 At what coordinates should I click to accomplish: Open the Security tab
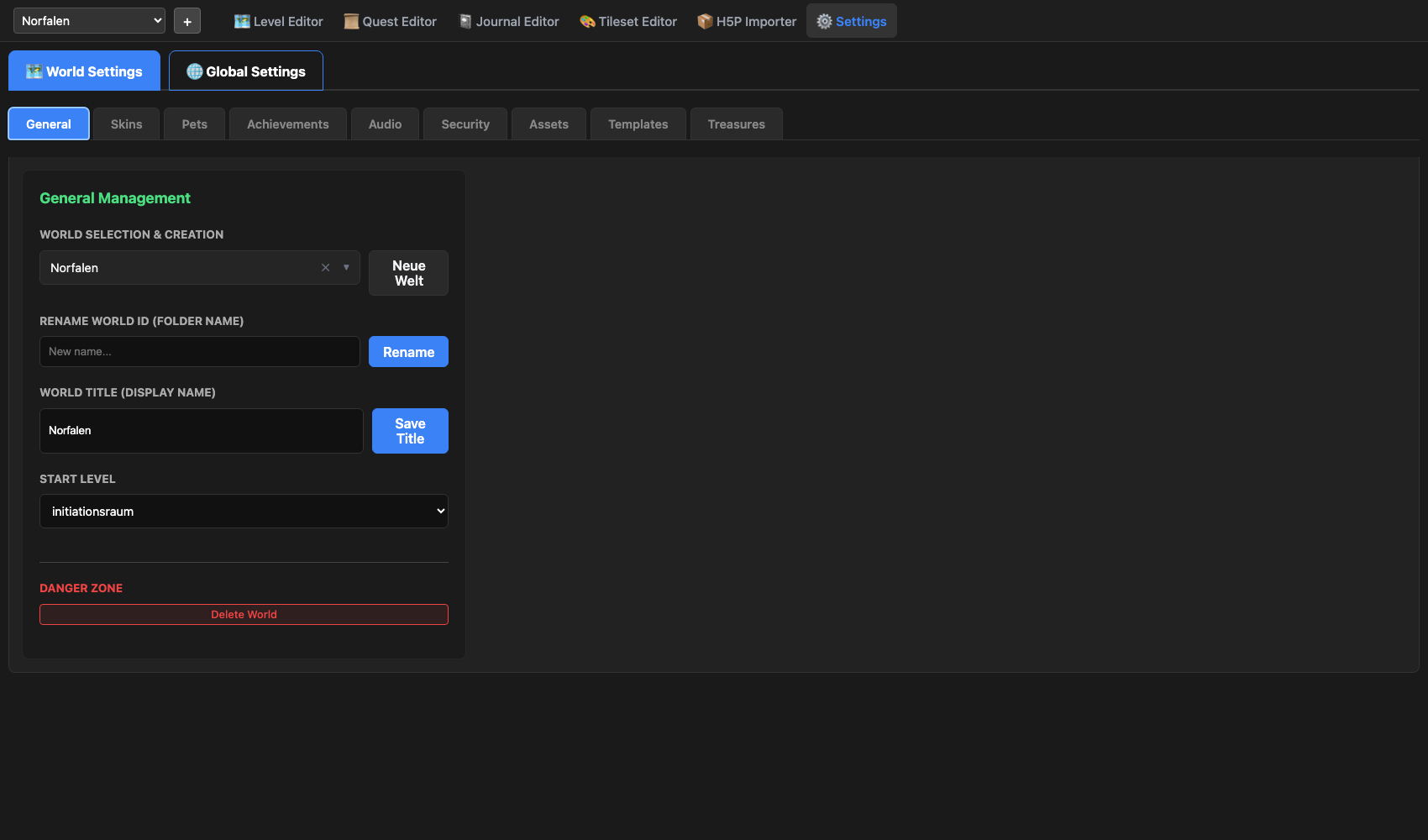pyautogui.click(x=465, y=124)
